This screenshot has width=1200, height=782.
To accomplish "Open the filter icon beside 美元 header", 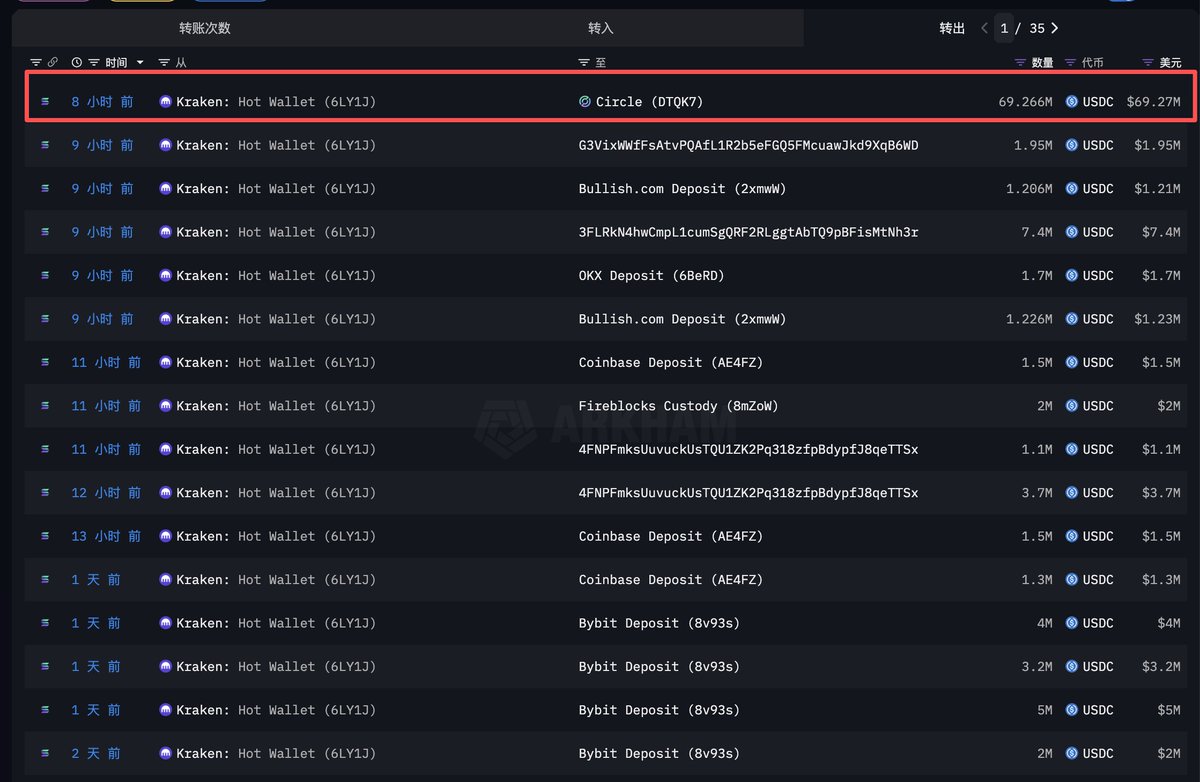I will pyautogui.click(x=1147, y=62).
